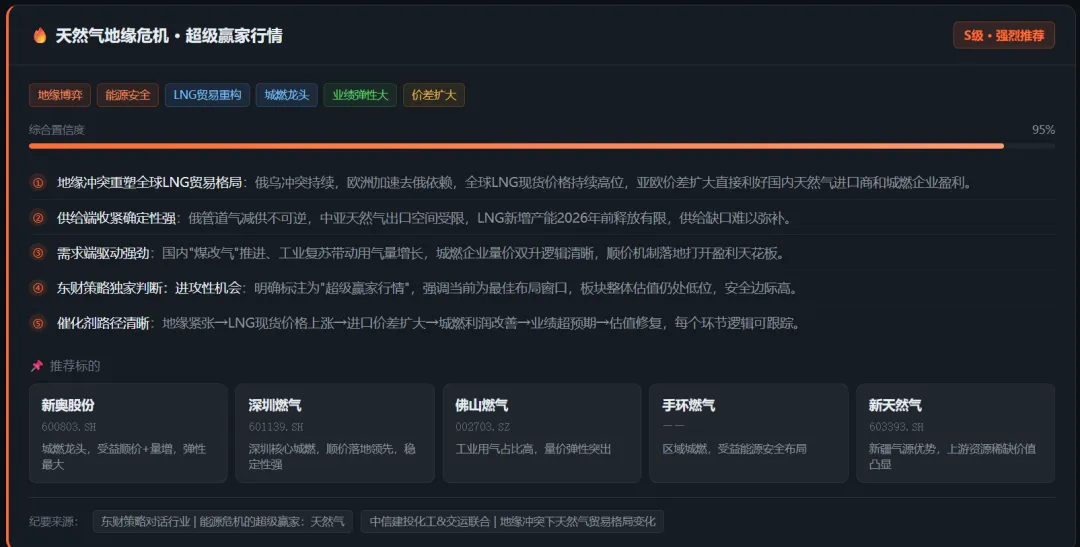Select the LNG贸易重构 tag
This screenshot has height=547, width=1080.
coord(207,95)
